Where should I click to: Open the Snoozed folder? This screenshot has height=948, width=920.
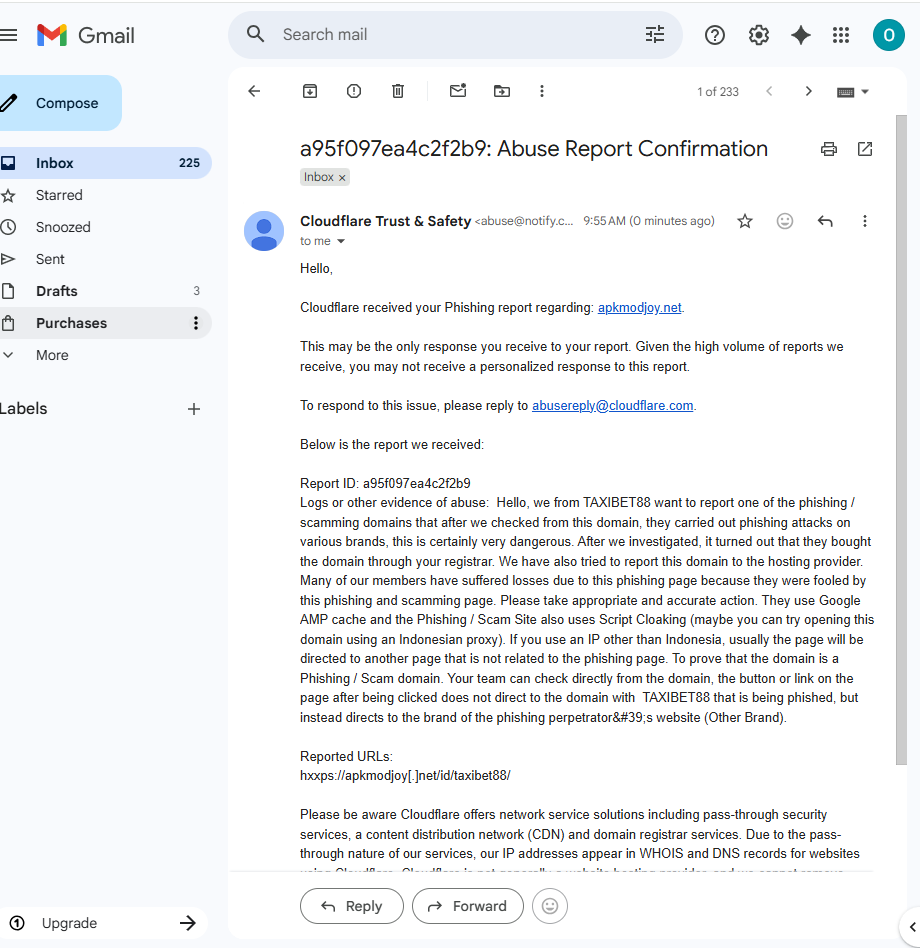point(105,227)
